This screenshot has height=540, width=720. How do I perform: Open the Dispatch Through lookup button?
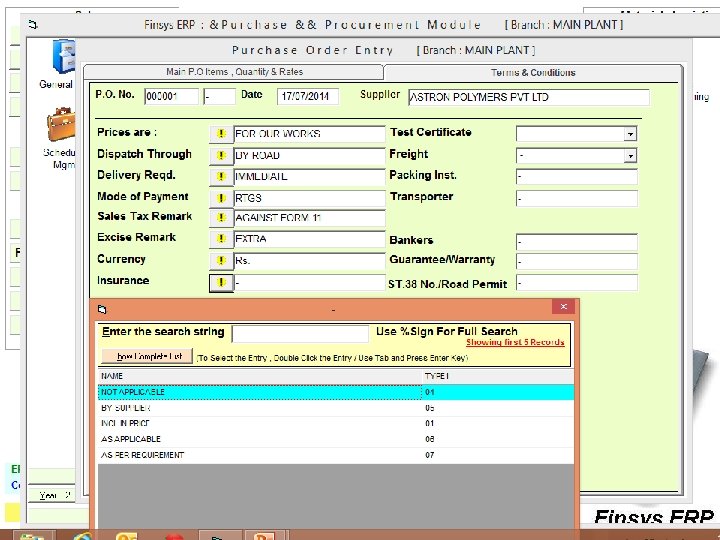(x=221, y=155)
